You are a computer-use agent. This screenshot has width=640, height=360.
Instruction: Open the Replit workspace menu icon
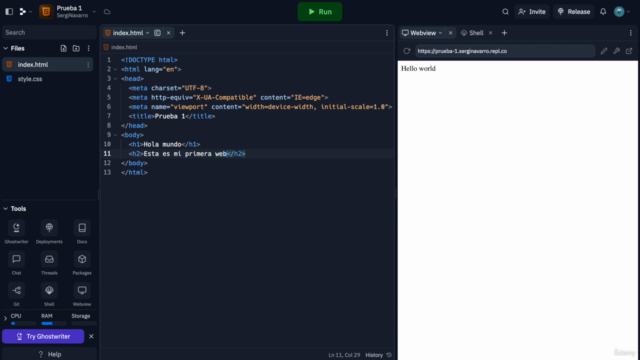coord(23,12)
